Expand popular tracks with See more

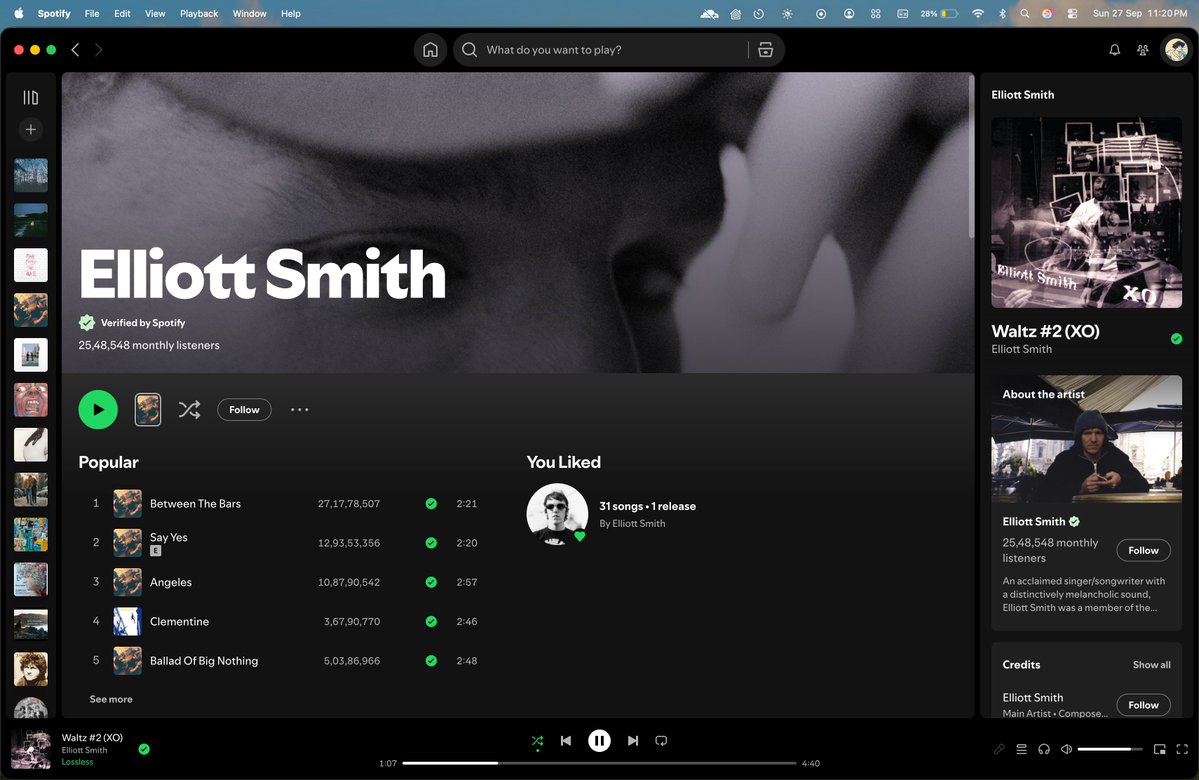(111, 699)
